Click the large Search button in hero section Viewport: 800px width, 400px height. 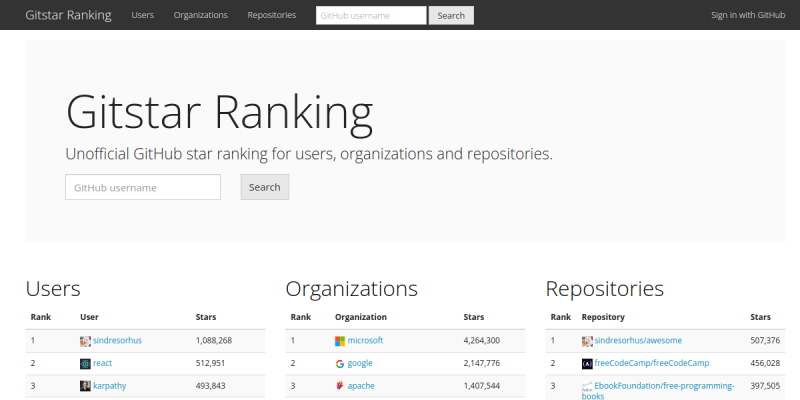tap(265, 187)
